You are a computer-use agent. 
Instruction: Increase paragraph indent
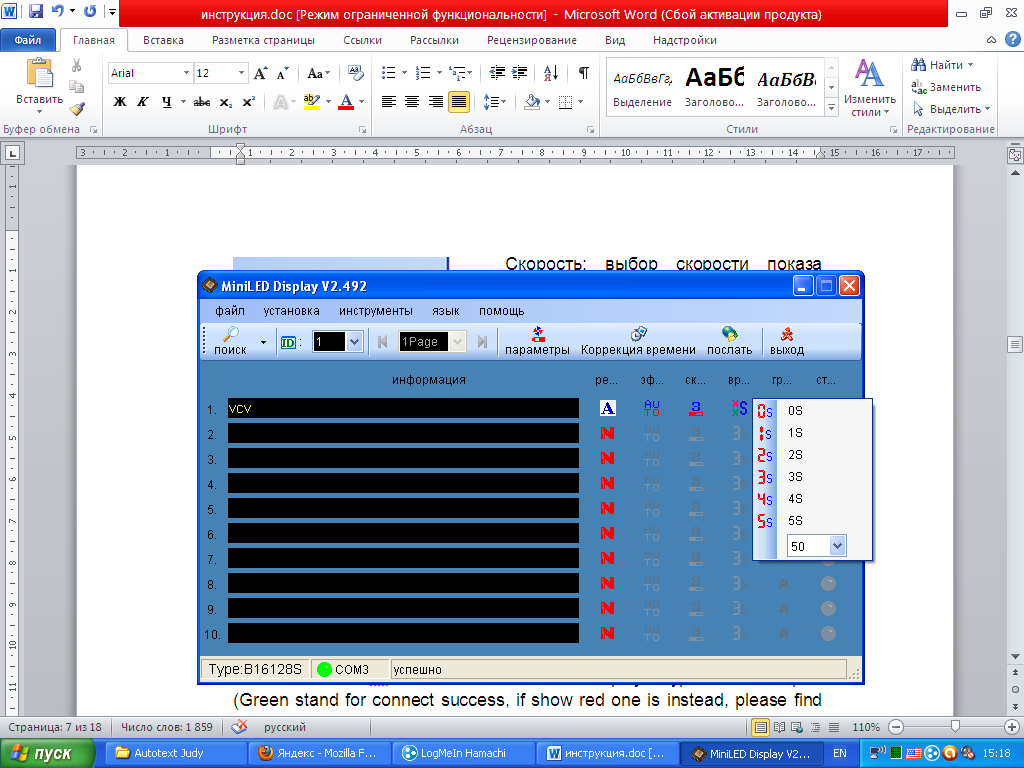pos(520,72)
